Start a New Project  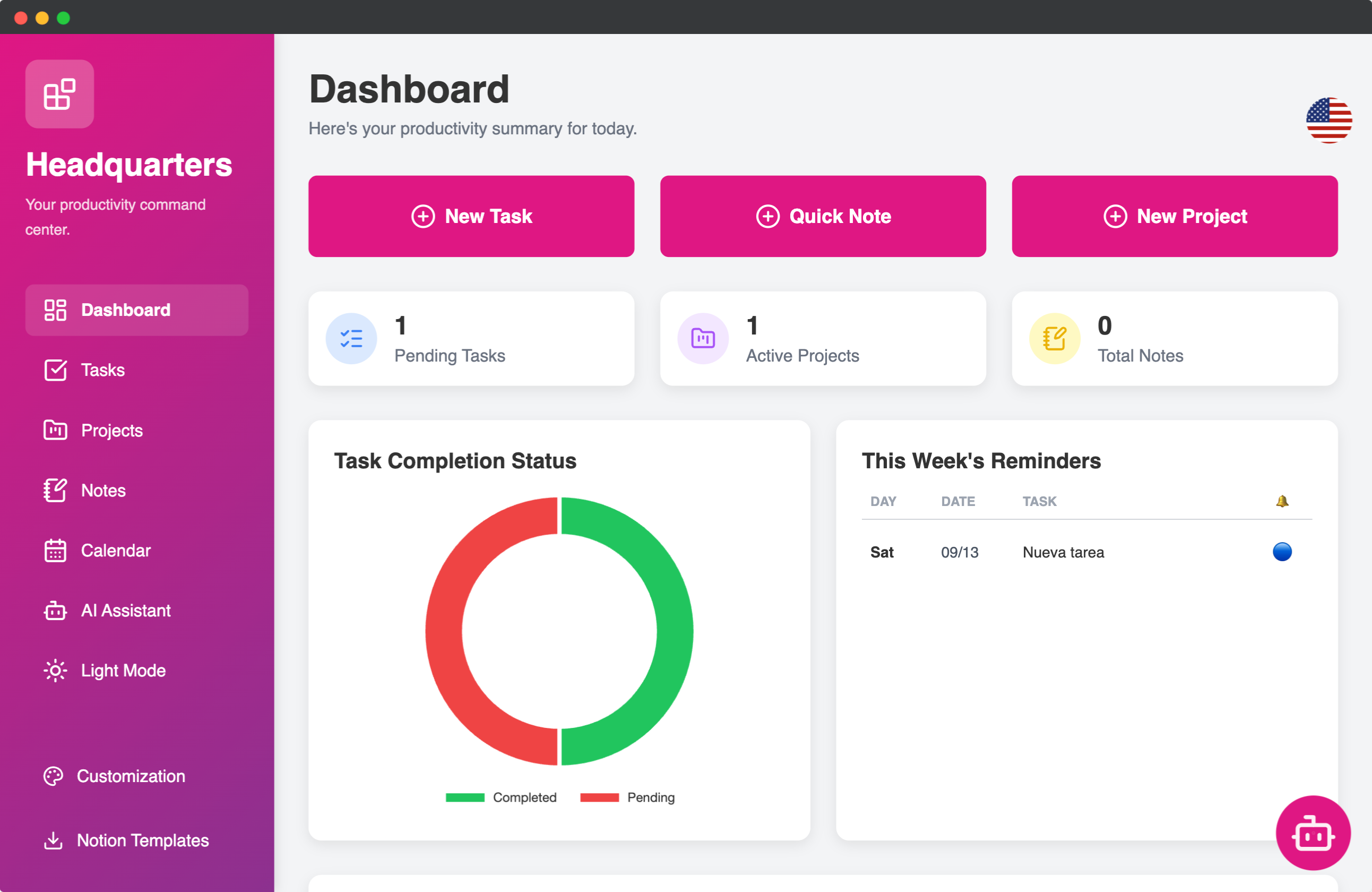pyautogui.click(x=1174, y=216)
